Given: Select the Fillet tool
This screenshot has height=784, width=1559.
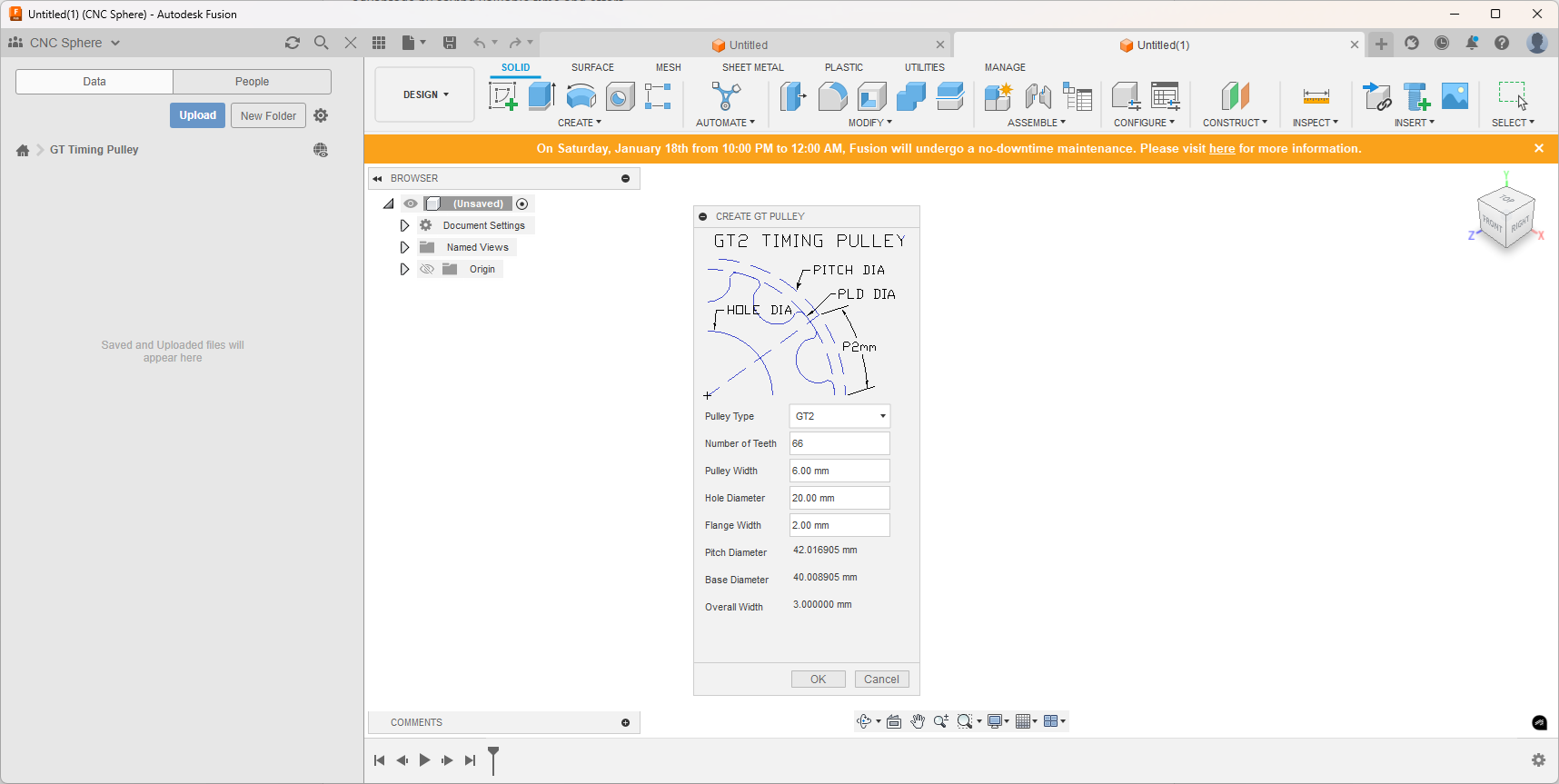Looking at the screenshot, I should tap(832, 95).
